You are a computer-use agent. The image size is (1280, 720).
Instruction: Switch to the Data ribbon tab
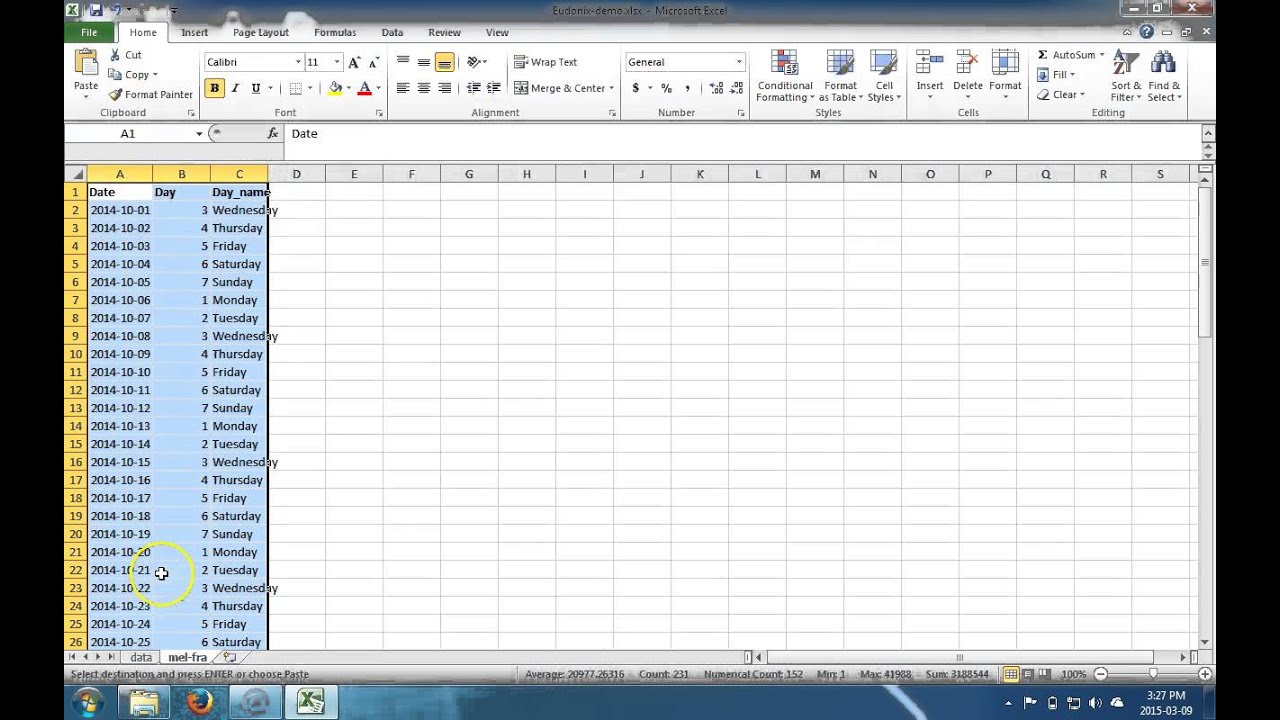[x=392, y=32]
